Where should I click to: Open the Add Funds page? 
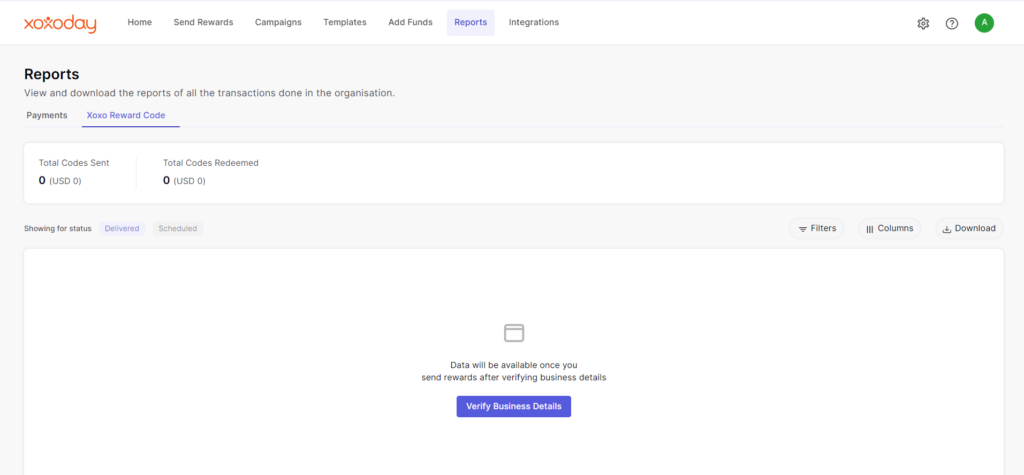point(410,22)
